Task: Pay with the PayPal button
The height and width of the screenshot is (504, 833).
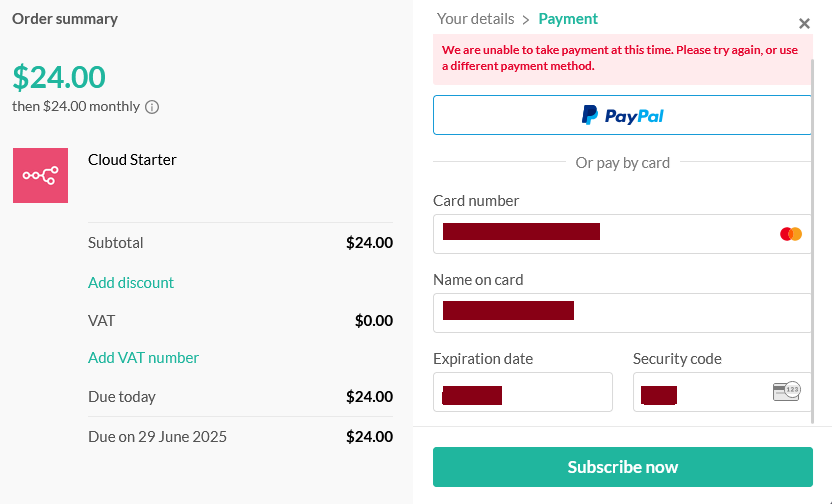Action: tap(622, 115)
